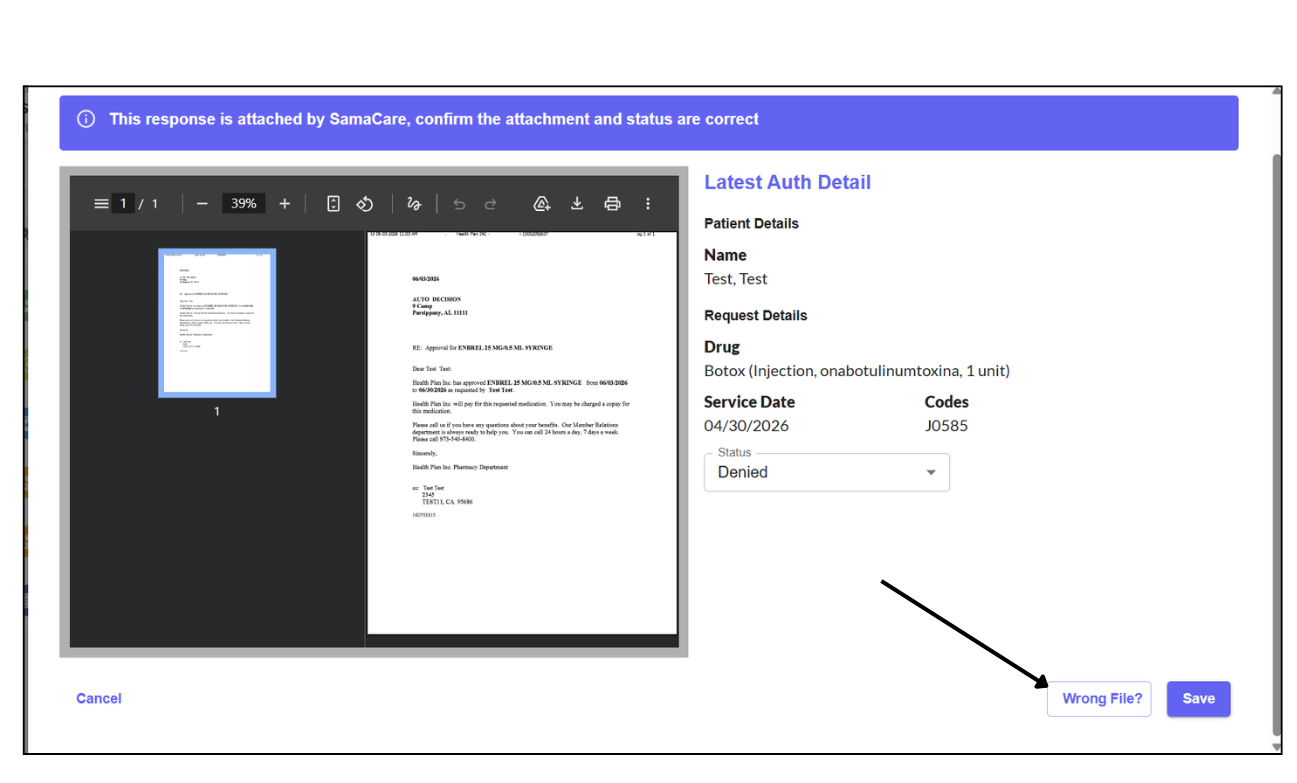The width and height of the screenshot is (1297, 783).
Task: Download the PDF attachment
Action: pos(577,204)
